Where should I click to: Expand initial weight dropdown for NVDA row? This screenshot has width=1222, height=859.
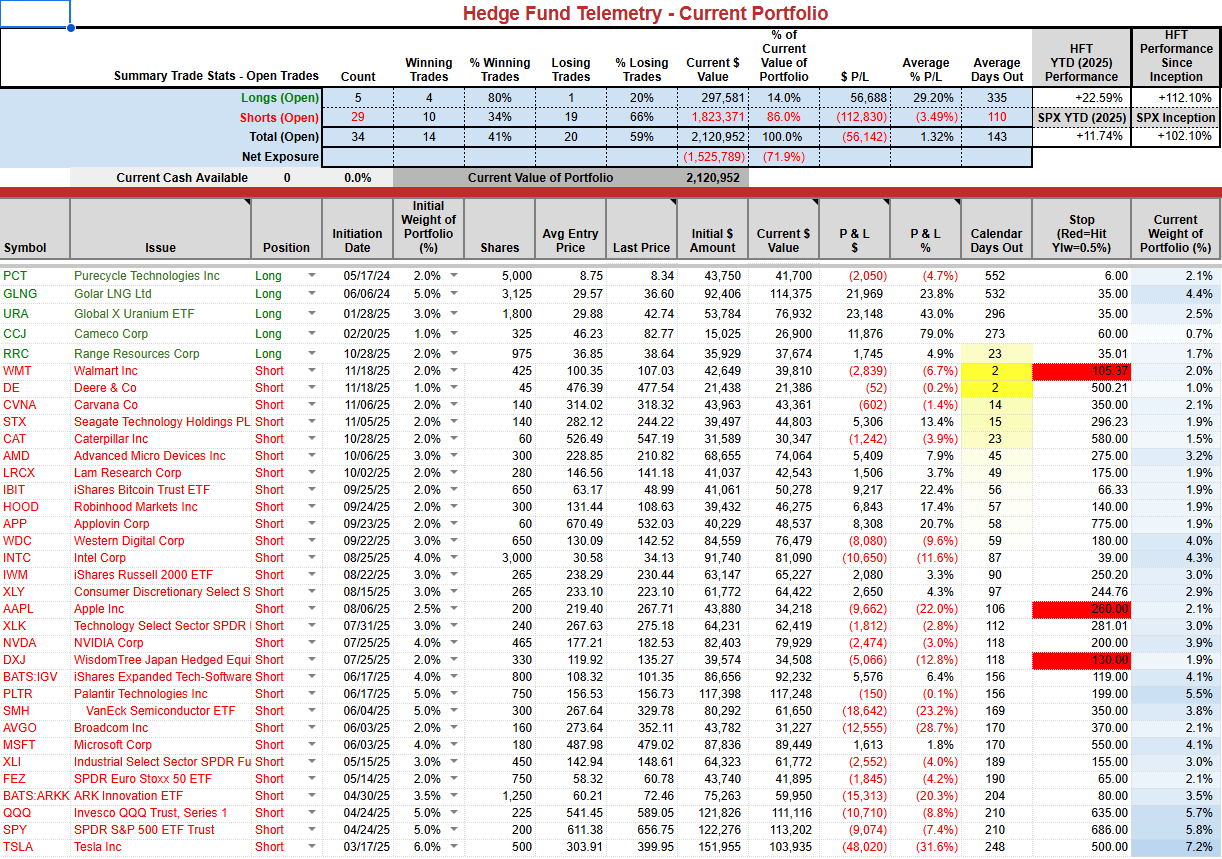point(455,643)
